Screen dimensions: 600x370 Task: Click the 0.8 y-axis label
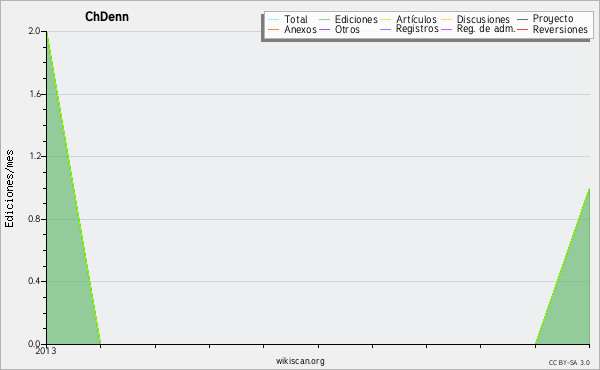(34, 219)
